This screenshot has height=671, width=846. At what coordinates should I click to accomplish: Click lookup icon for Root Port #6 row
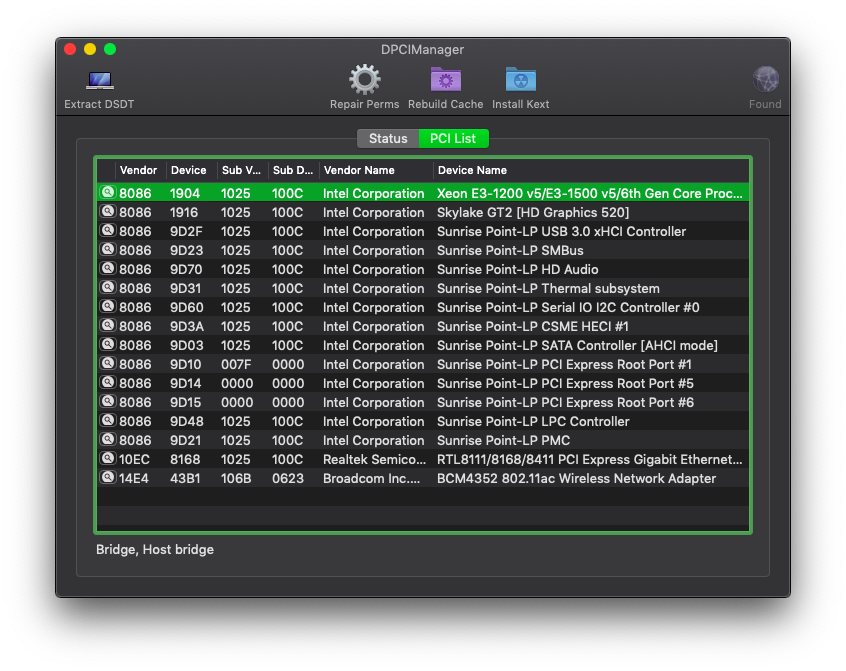pyautogui.click(x=108, y=401)
